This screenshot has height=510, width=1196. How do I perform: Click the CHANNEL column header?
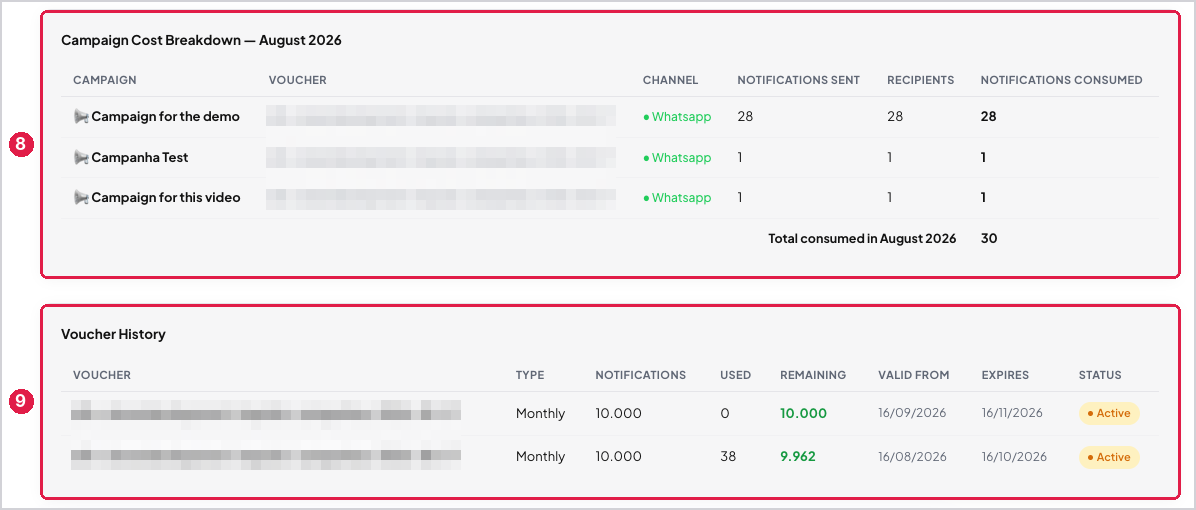click(x=670, y=80)
